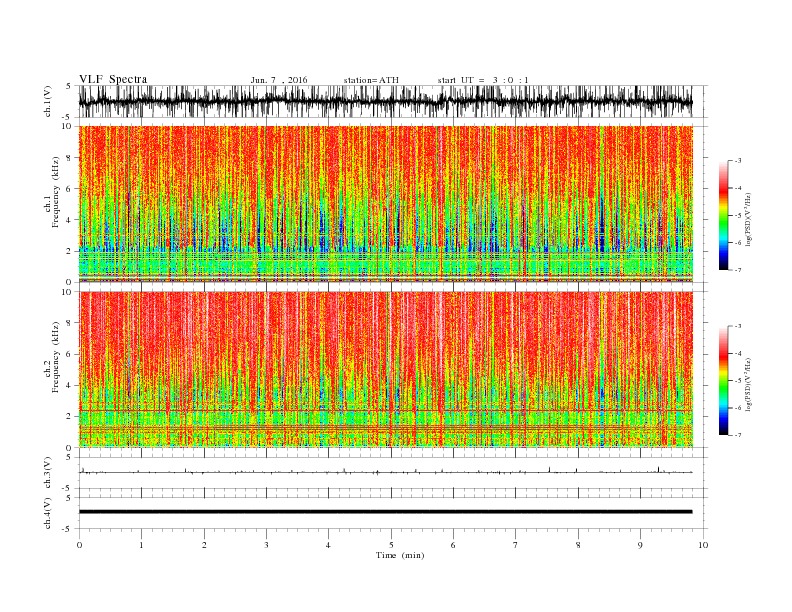Click the 'VLF Spectra' plot title
Viewport: 792px width, 612px height.
[113, 79]
